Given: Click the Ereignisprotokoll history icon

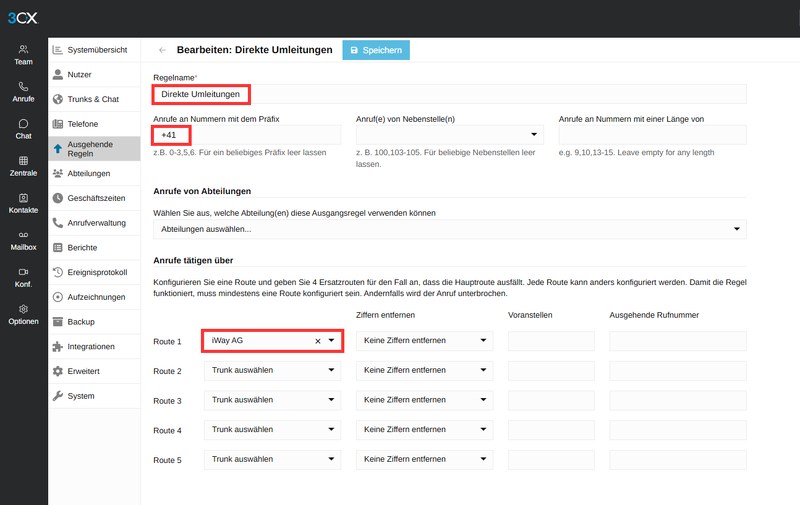Looking at the screenshot, I should tap(58, 272).
